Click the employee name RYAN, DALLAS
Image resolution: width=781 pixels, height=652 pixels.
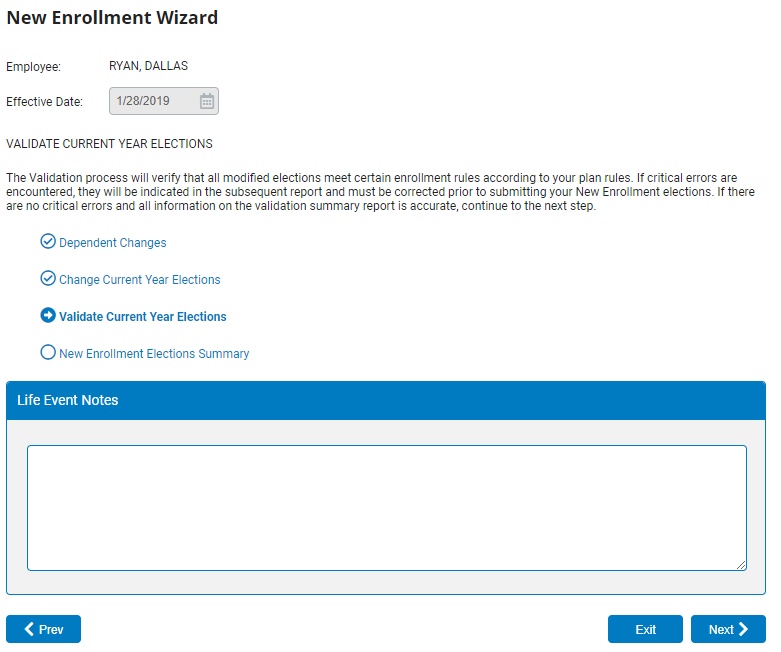[148, 66]
